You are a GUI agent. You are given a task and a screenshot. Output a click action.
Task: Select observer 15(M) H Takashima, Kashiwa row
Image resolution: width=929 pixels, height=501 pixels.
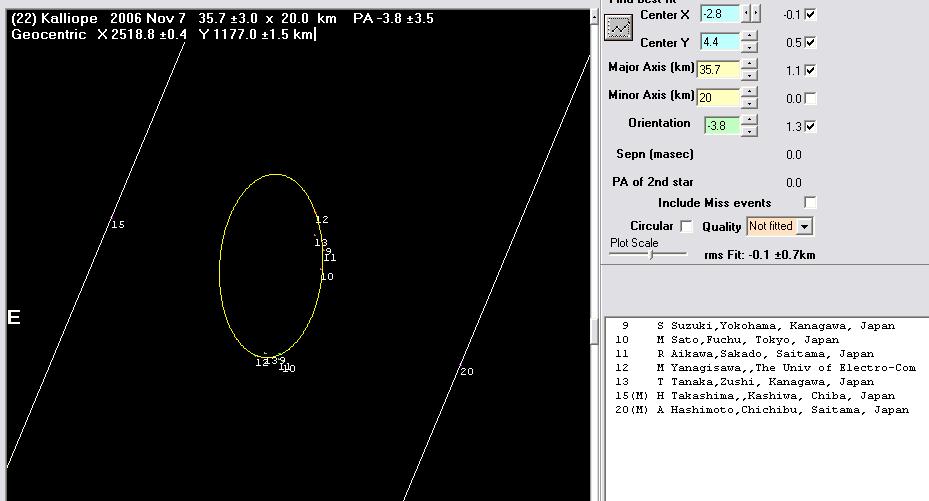pyautogui.click(x=755, y=396)
